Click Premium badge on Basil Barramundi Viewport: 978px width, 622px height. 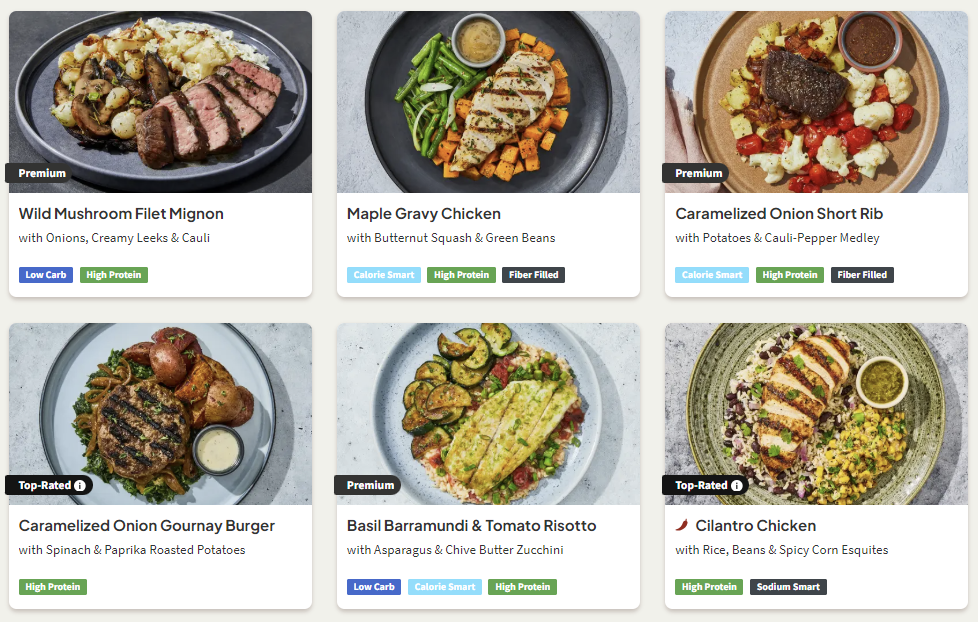click(370, 485)
